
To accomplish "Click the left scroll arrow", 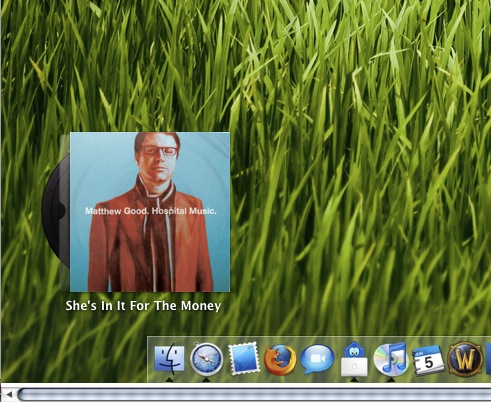I will [8, 395].
